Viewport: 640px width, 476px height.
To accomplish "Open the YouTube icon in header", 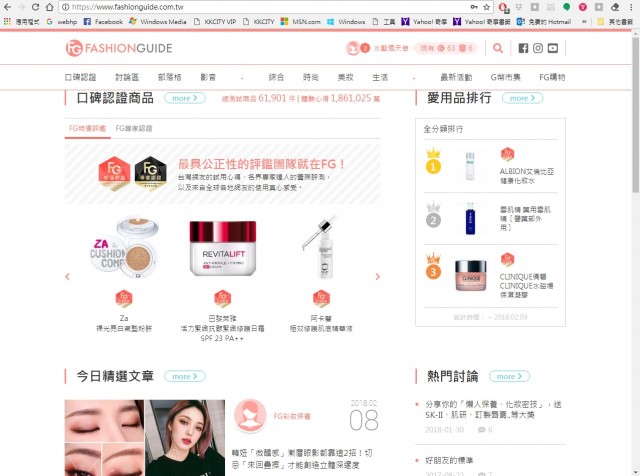I will click(553, 48).
